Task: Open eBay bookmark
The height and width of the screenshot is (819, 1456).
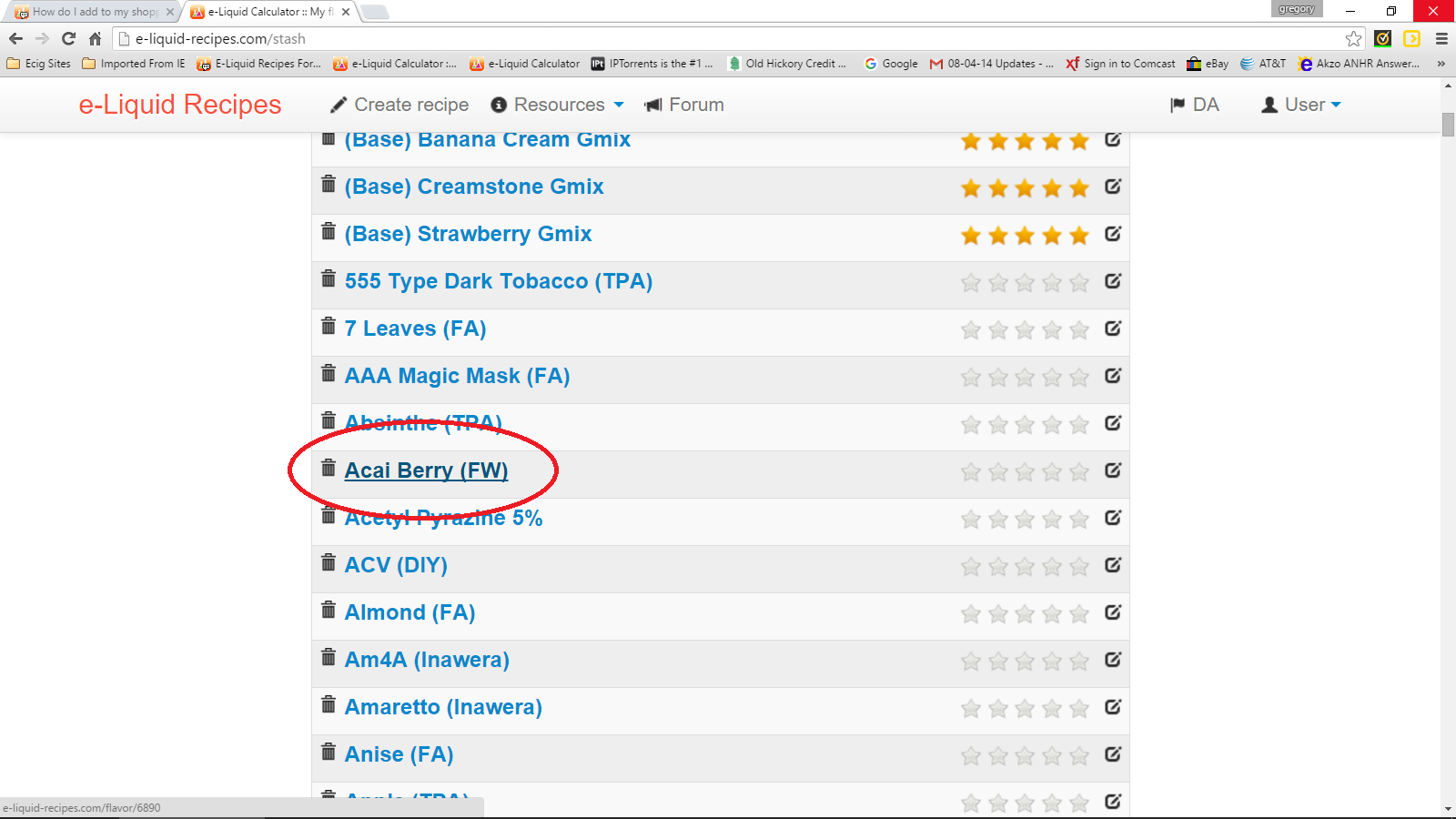Action: 1208,64
